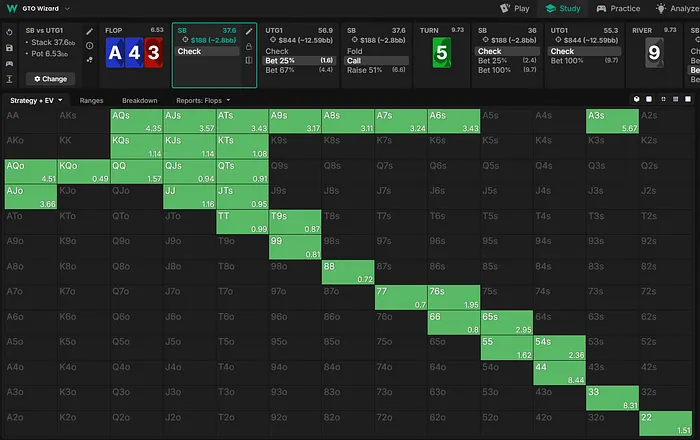The image size is (700, 440).
Task: Edit the SB vs UTG1 spot with pencil
Action: [x=90, y=31]
